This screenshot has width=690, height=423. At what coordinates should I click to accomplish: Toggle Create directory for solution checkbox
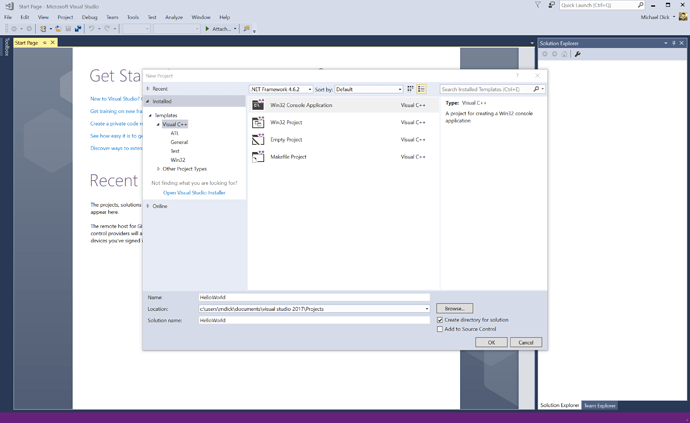pyautogui.click(x=440, y=320)
